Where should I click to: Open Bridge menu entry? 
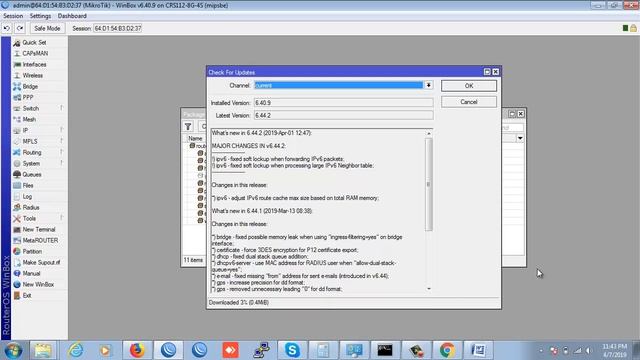coord(30,87)
